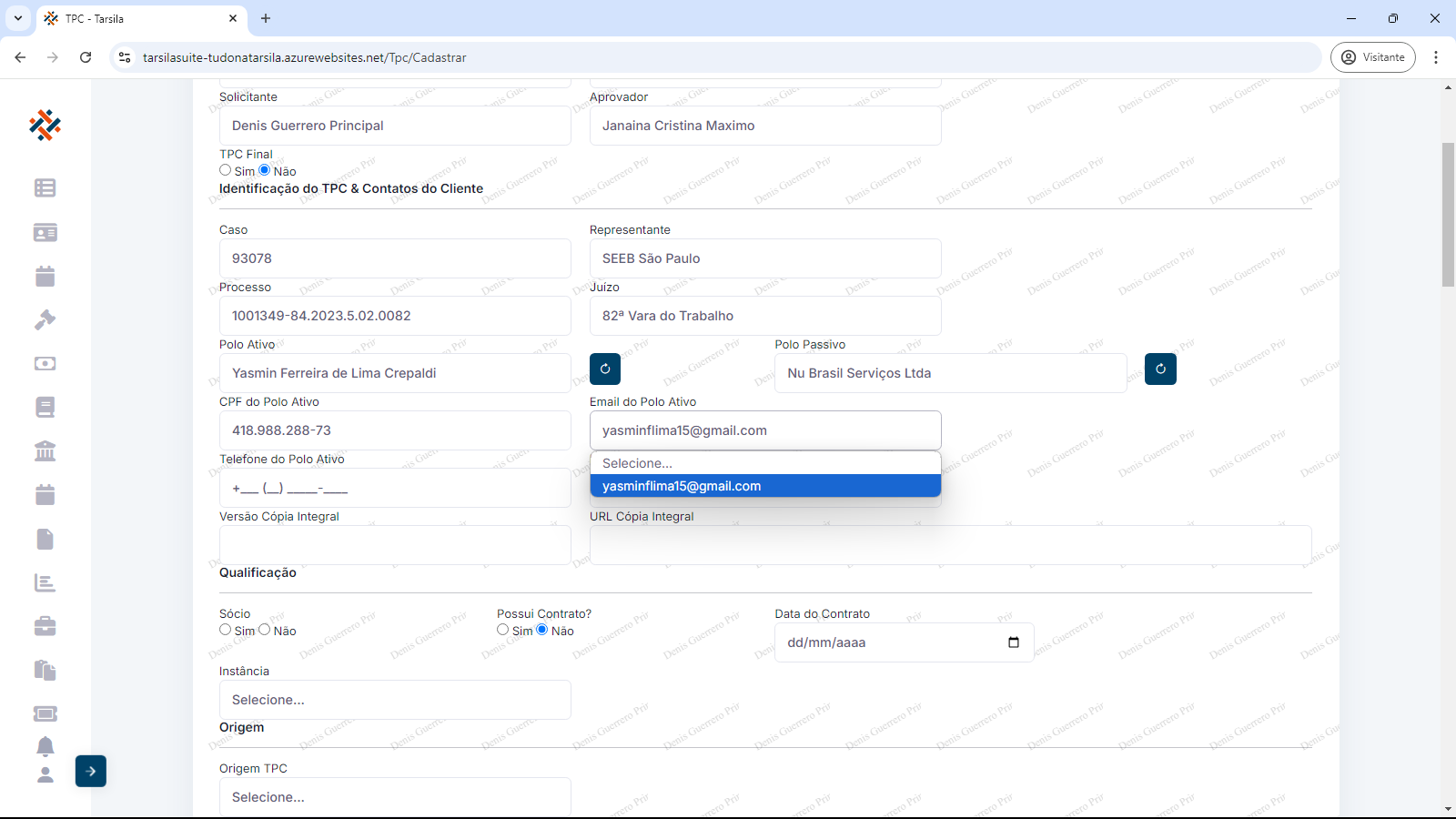Open the Email do Polo Ativo combo box
This screenshot has height=819, width=1456.
tap(765, 430)
